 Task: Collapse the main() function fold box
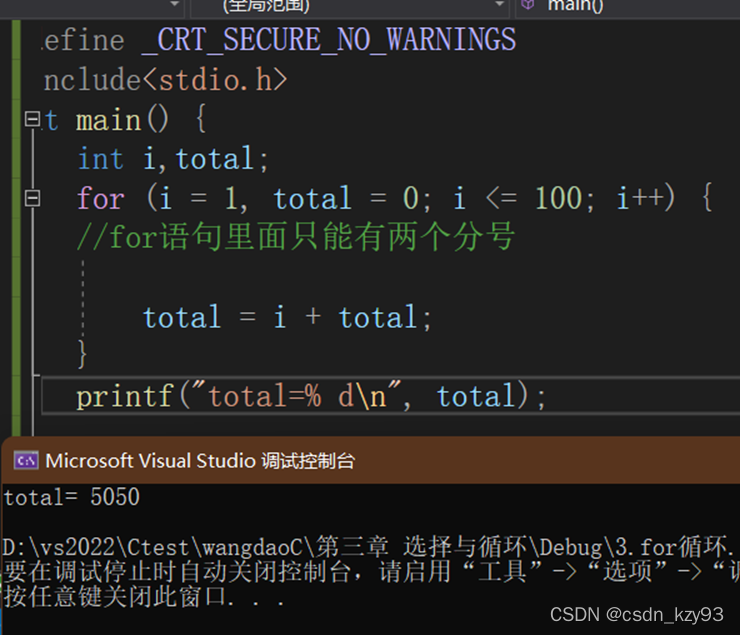tap(32, 119)
